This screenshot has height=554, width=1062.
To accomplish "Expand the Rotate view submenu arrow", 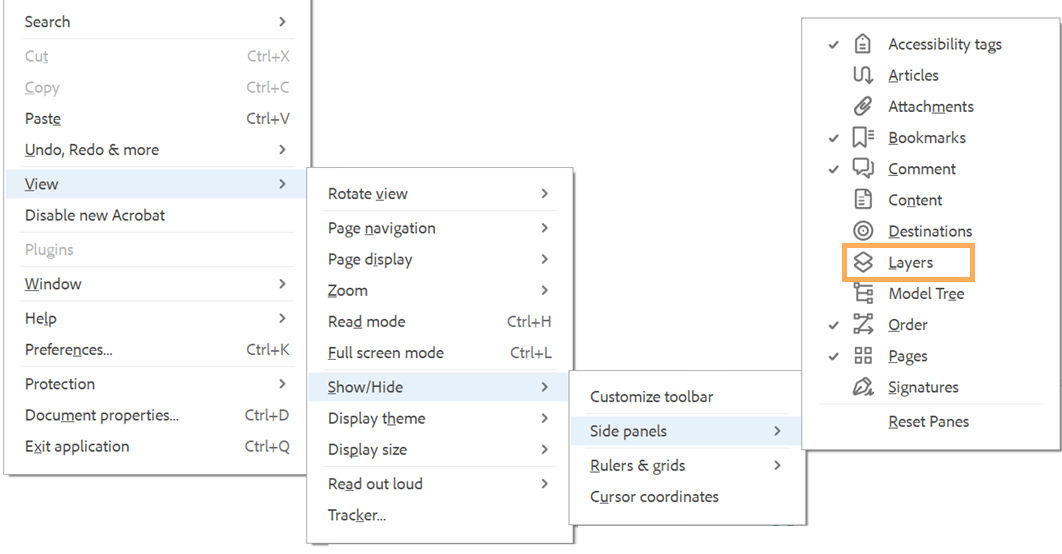I will click(545, 194).
